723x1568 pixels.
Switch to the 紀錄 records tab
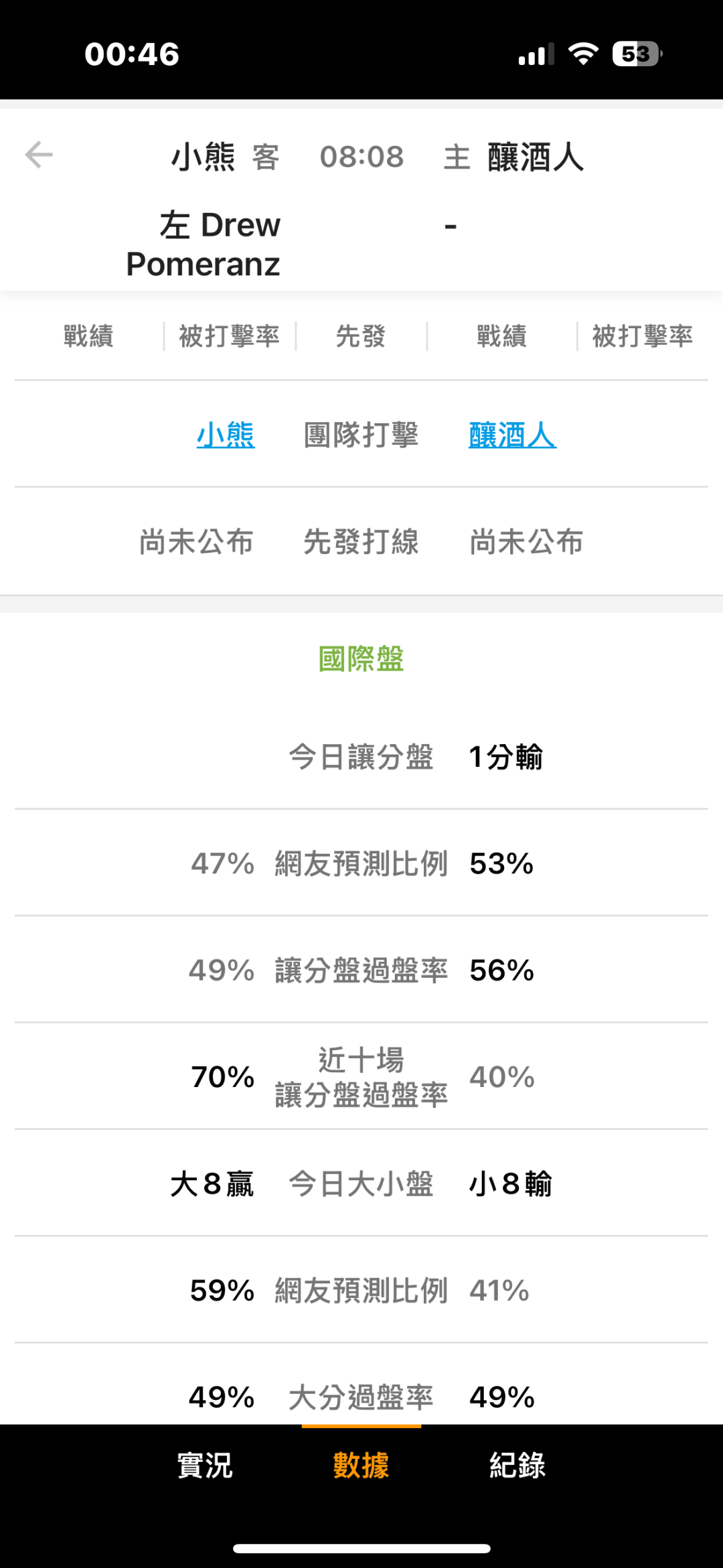(x=517, y=1465)
